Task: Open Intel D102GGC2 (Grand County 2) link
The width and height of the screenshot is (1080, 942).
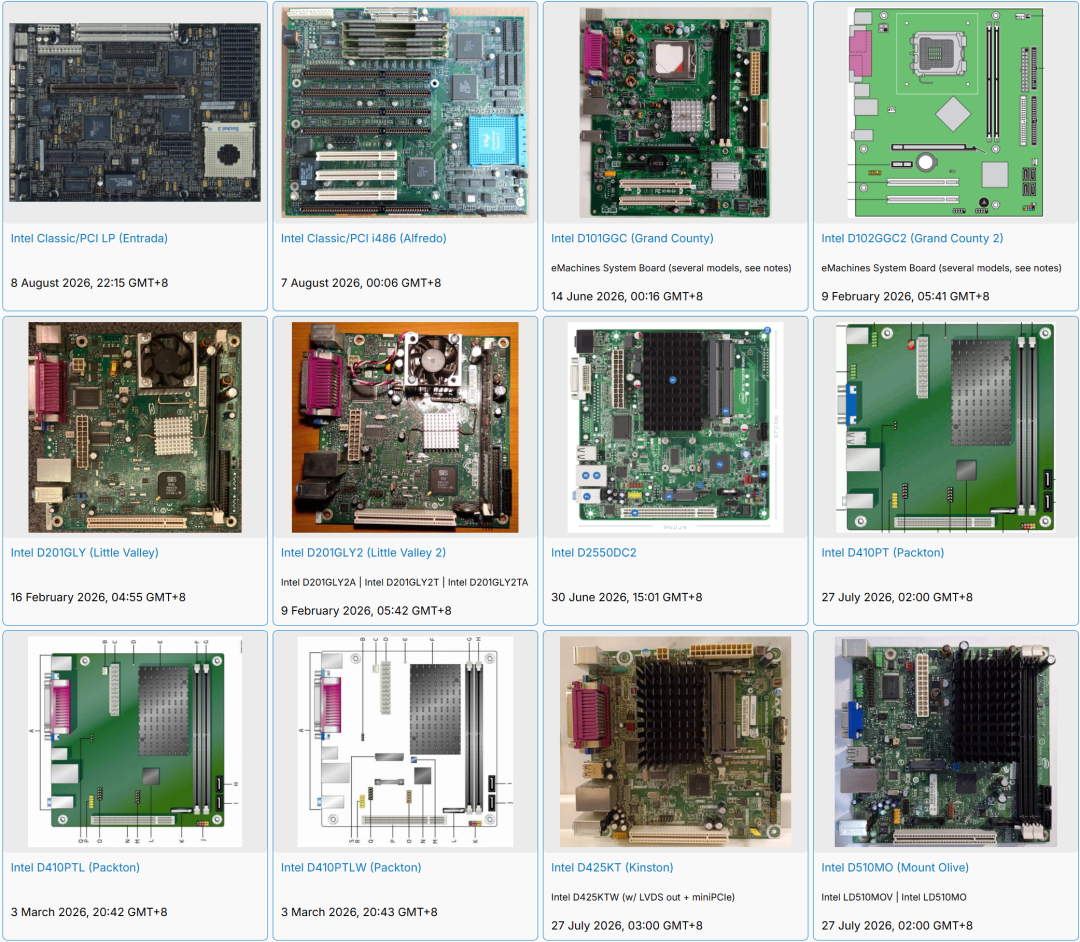Action: point(912,238)
